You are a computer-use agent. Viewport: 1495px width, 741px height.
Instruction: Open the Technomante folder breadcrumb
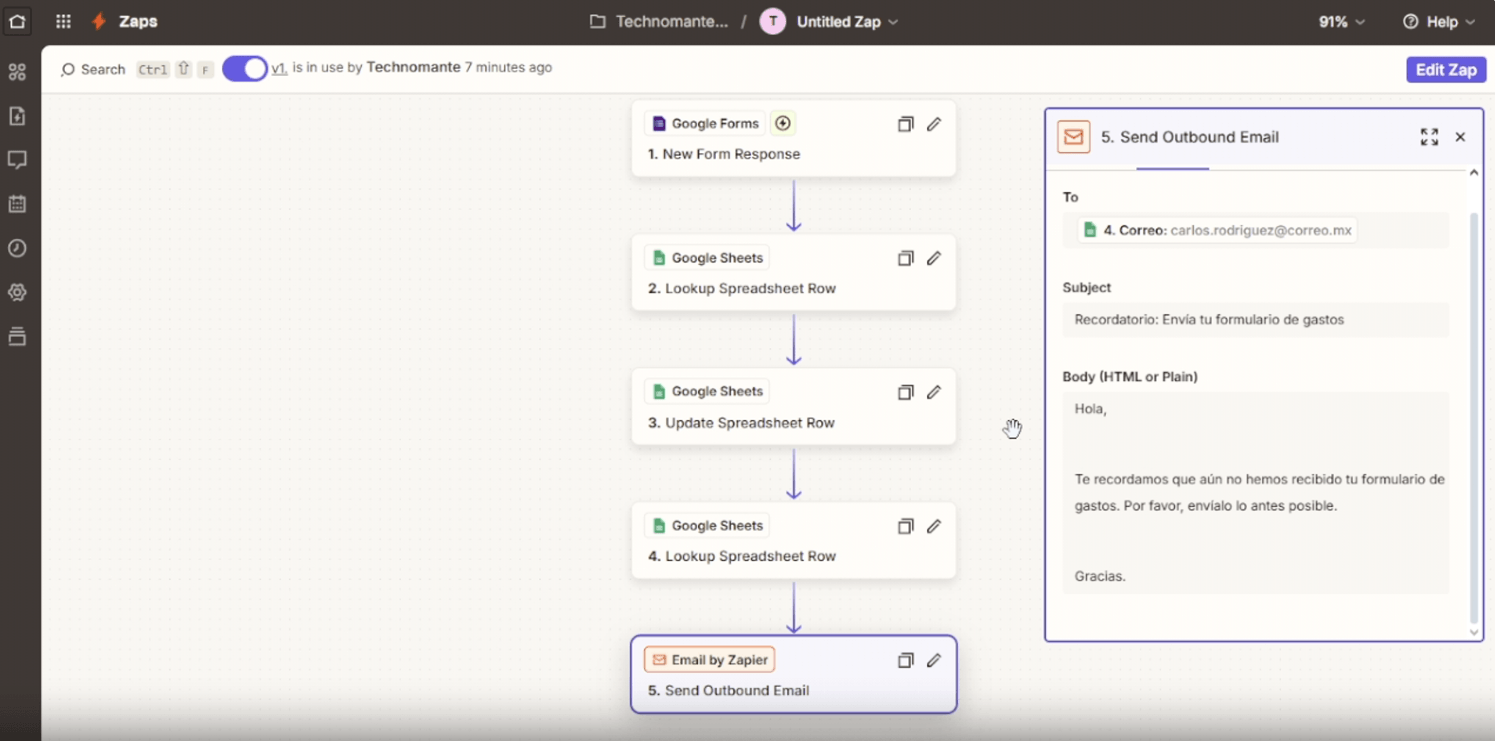[660, 22]
